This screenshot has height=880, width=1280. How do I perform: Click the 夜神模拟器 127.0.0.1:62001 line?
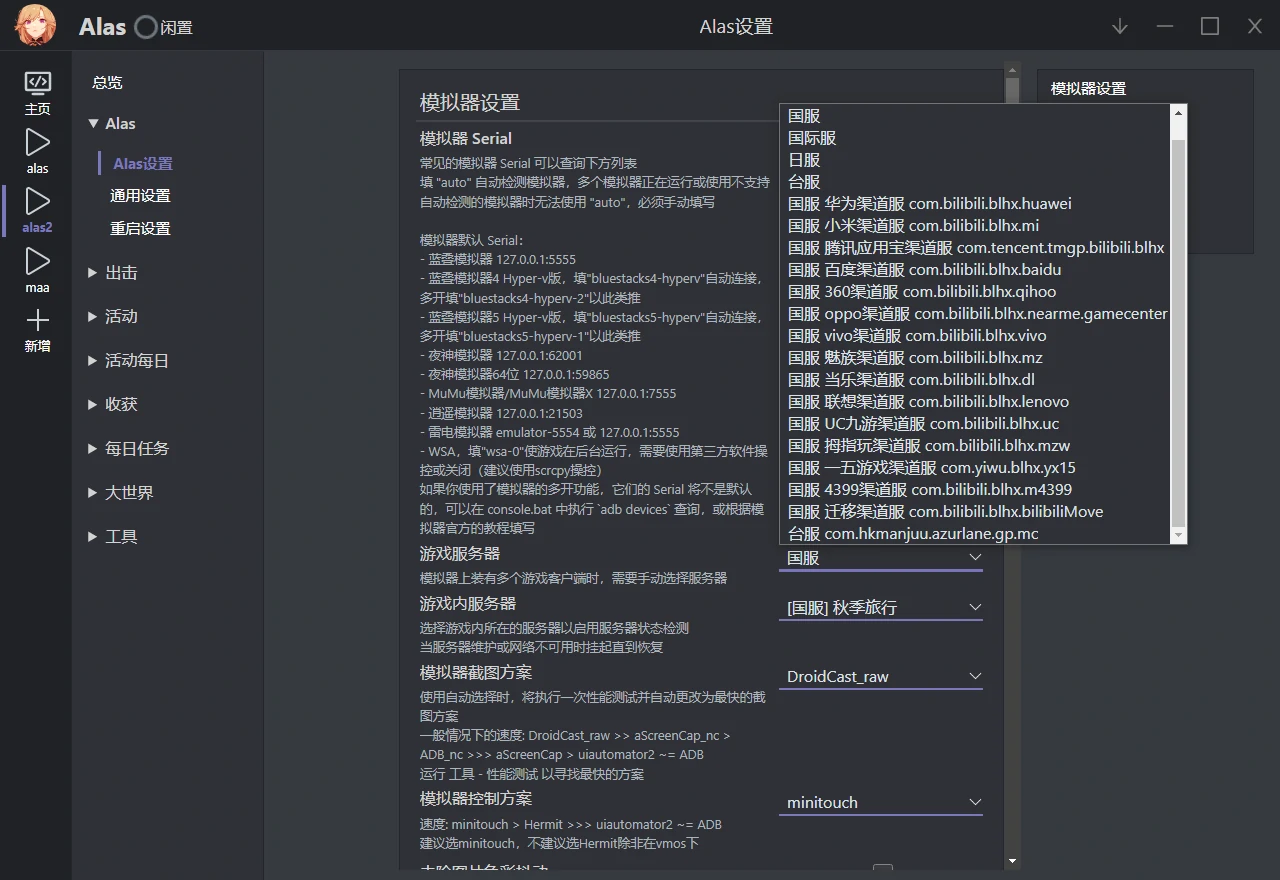click(501, 355)
